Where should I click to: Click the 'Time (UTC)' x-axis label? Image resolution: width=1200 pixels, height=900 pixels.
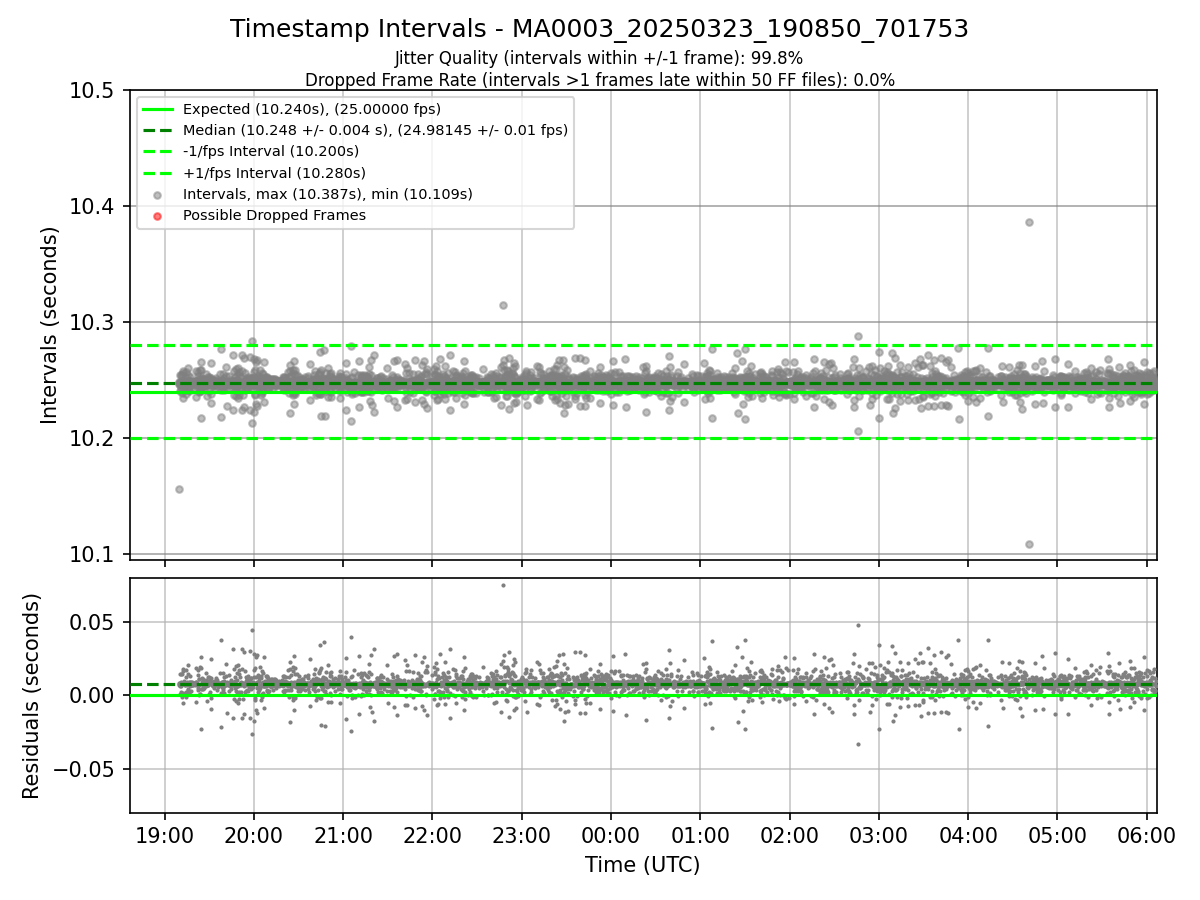[x=643, y=865]
